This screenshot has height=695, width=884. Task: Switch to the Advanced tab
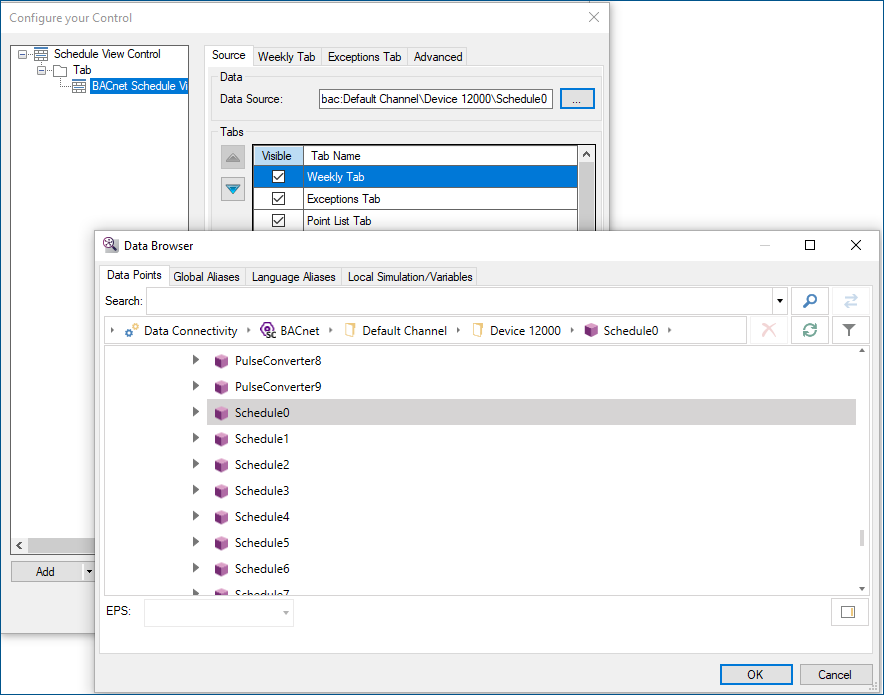tap(437, 57)
